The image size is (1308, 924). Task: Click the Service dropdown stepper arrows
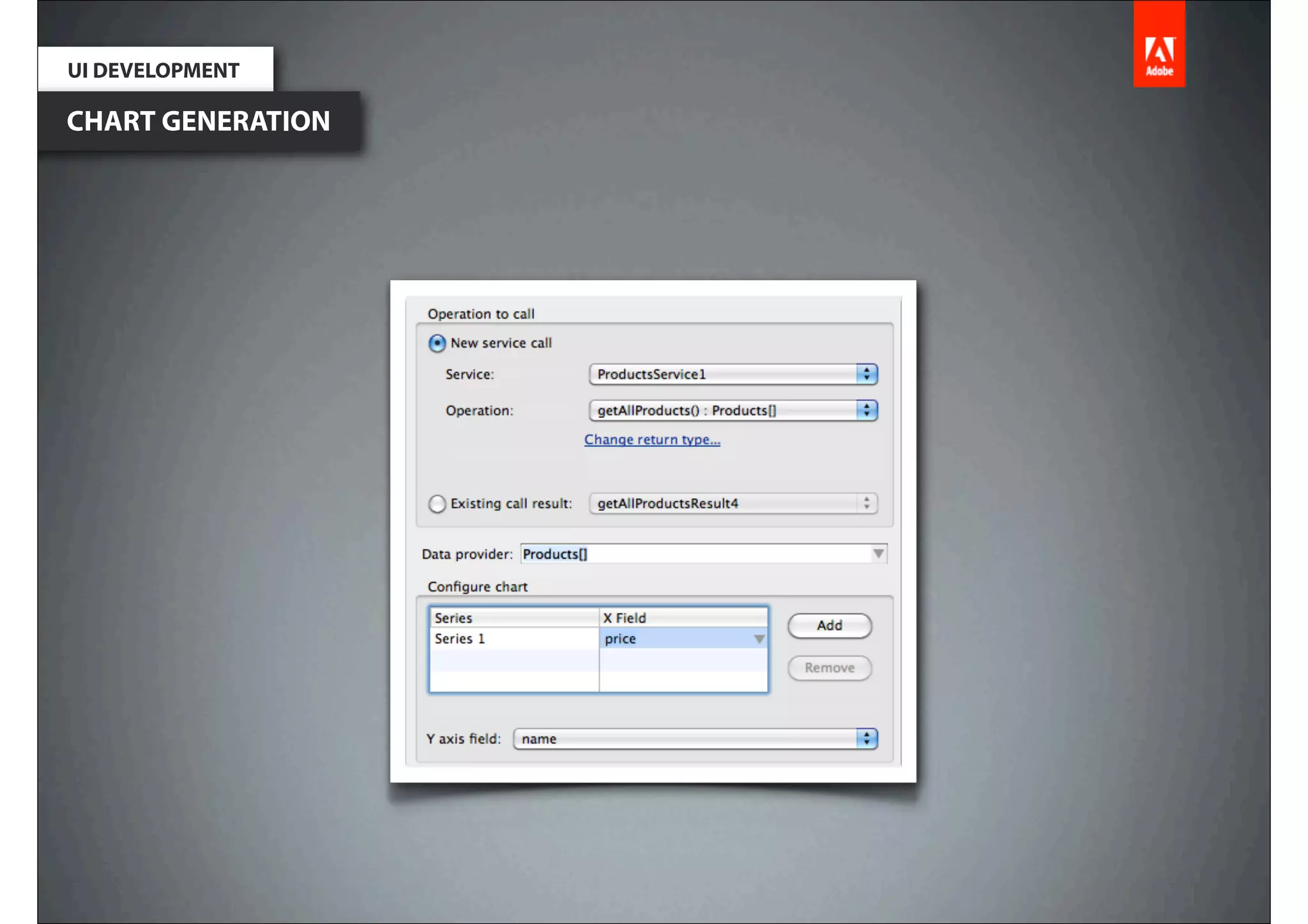[867, 374]
